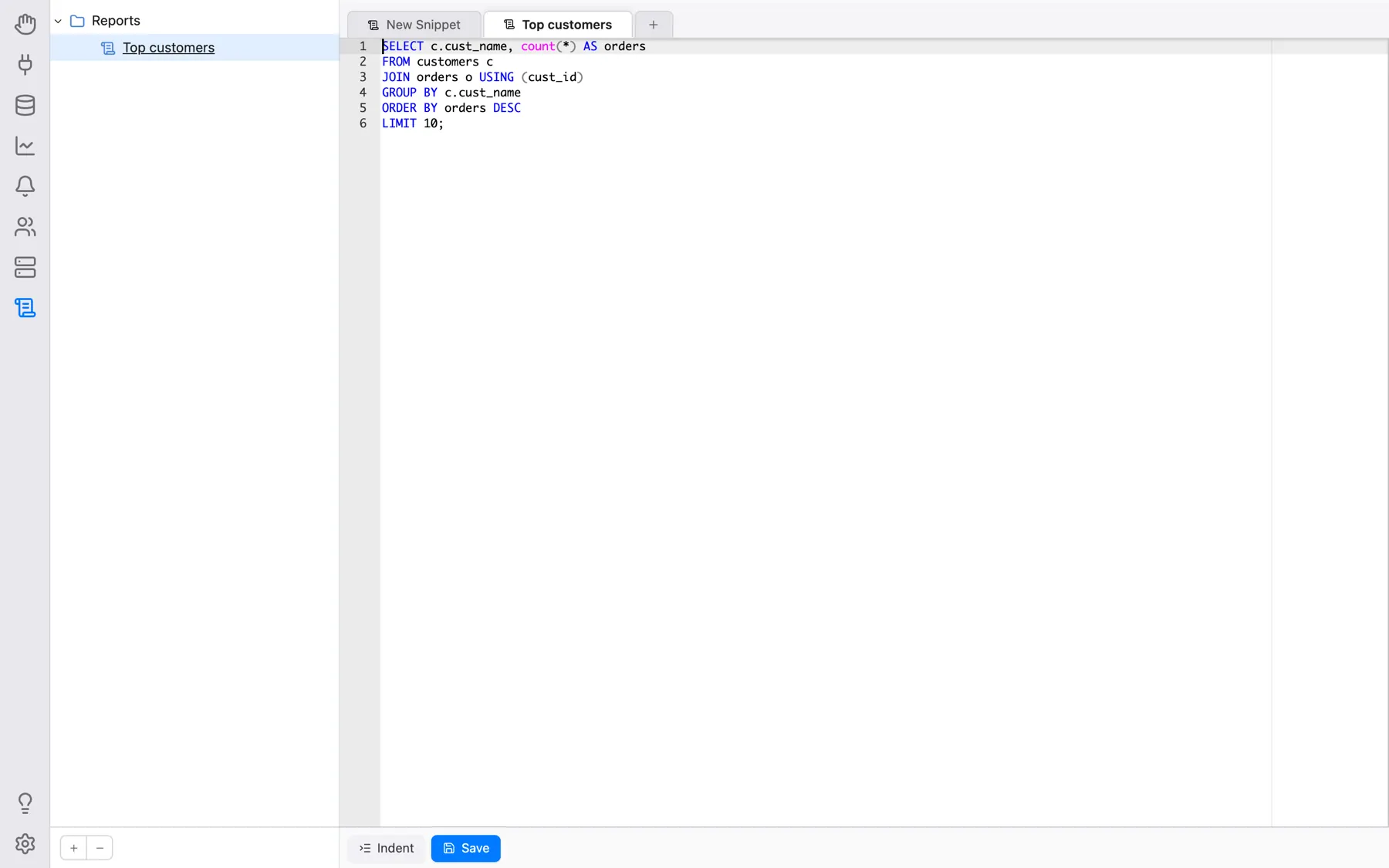Click the FROM keyword on line 2

pyautogui.click(x=396, y=62)
